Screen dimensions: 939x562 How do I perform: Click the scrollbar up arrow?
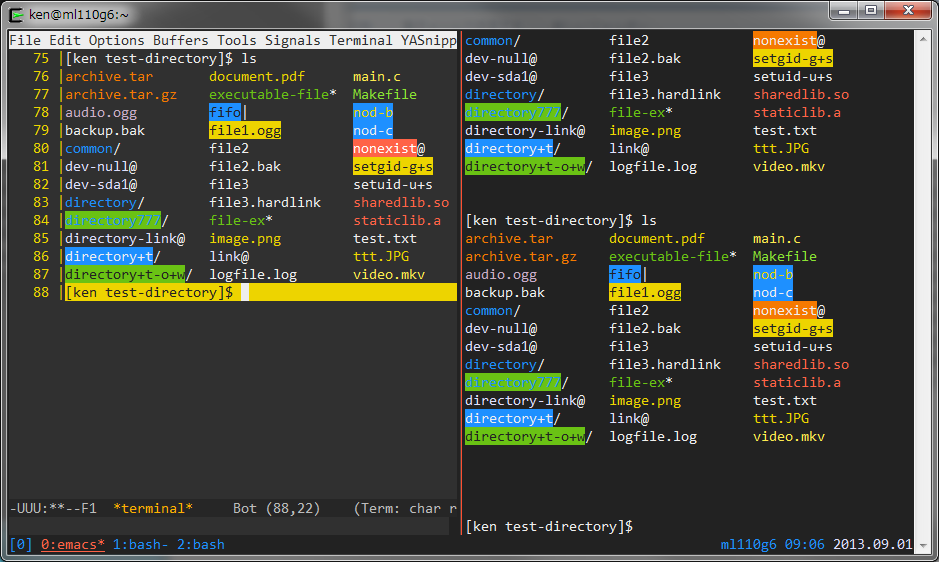pyautogui.click(x=923, y=40)
